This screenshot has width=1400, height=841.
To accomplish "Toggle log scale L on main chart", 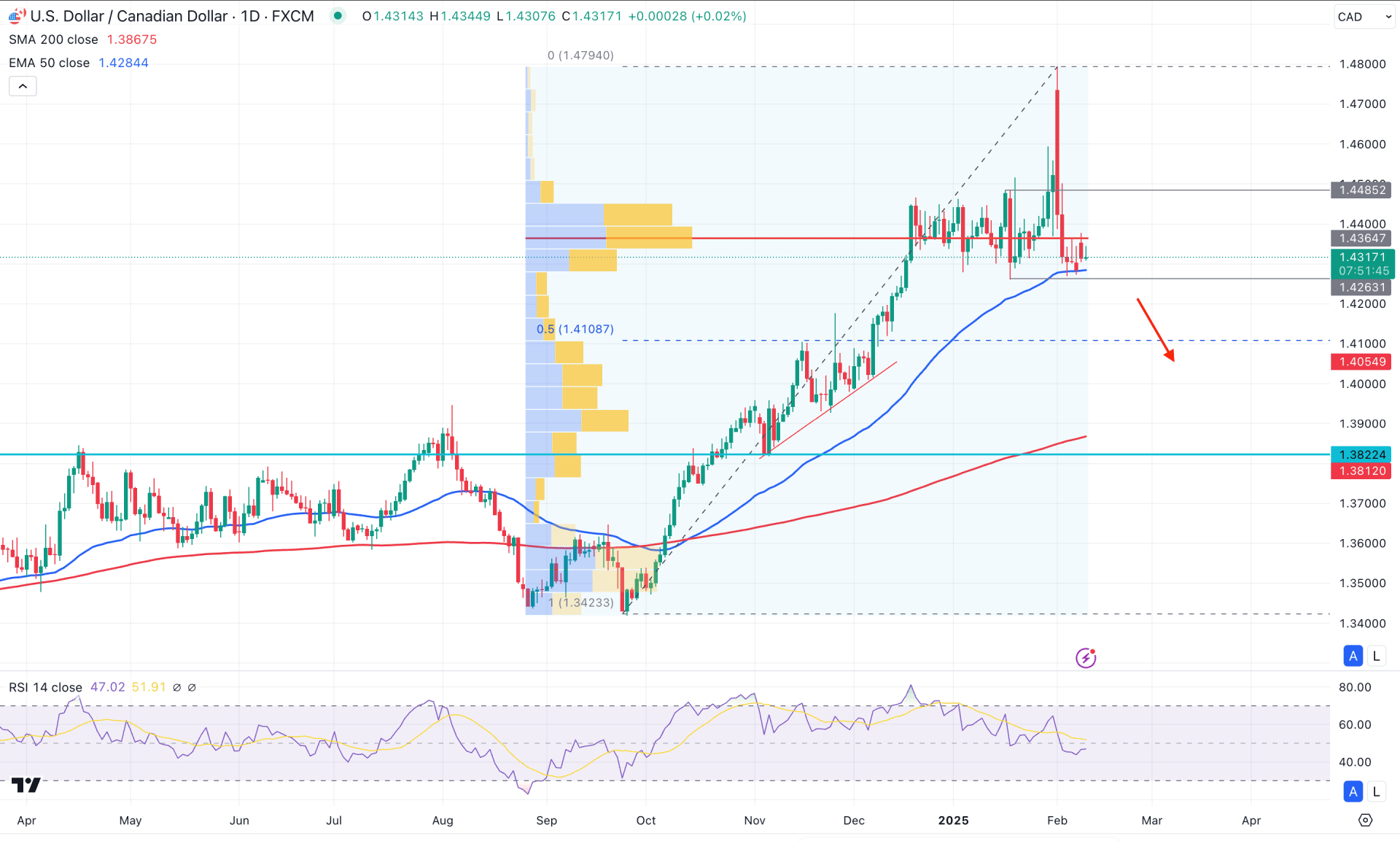I will (1377, 656).
